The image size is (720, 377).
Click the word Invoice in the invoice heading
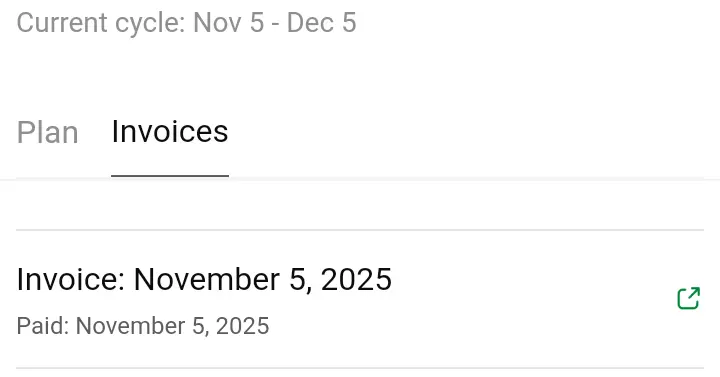(x=68, y=279)
